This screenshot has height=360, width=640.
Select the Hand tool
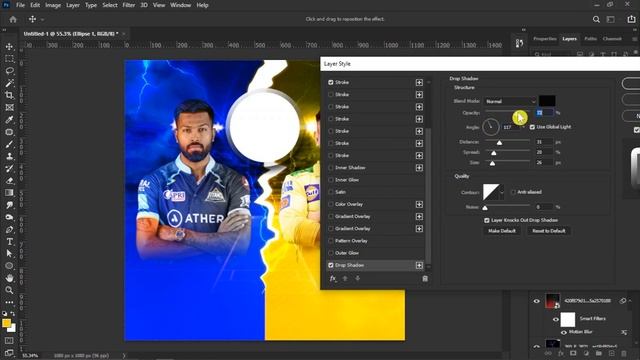[x=9, y=278]
